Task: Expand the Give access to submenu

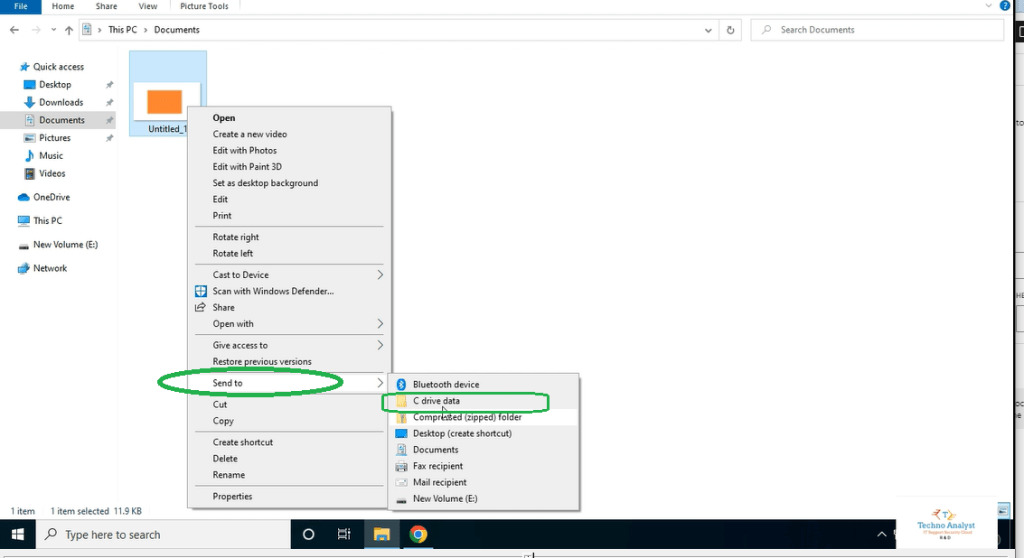Action: (380, 345)
